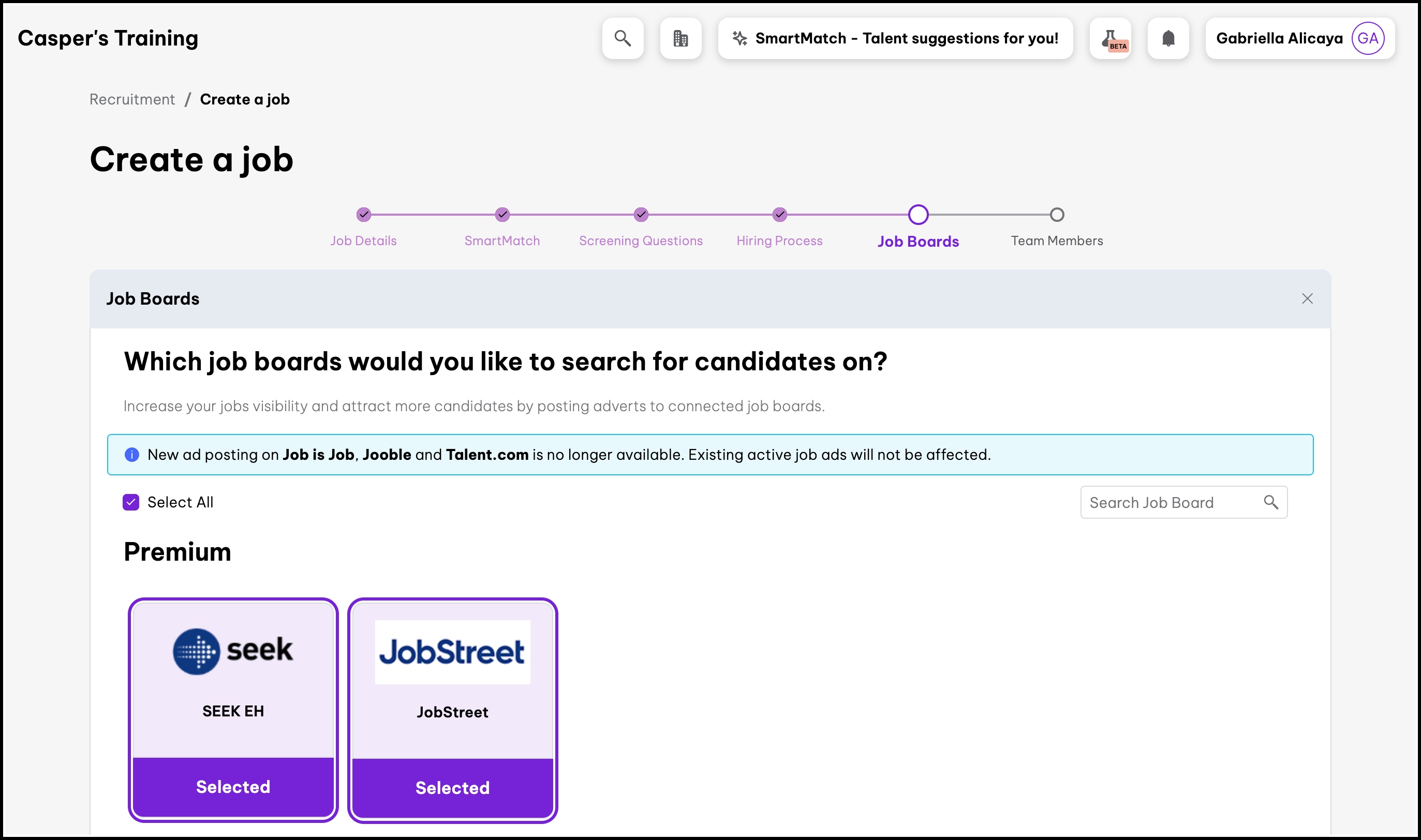The image size is (1421, 840).
Task: Open the Recruitment breadcrumb link
Action: point(132,100)
